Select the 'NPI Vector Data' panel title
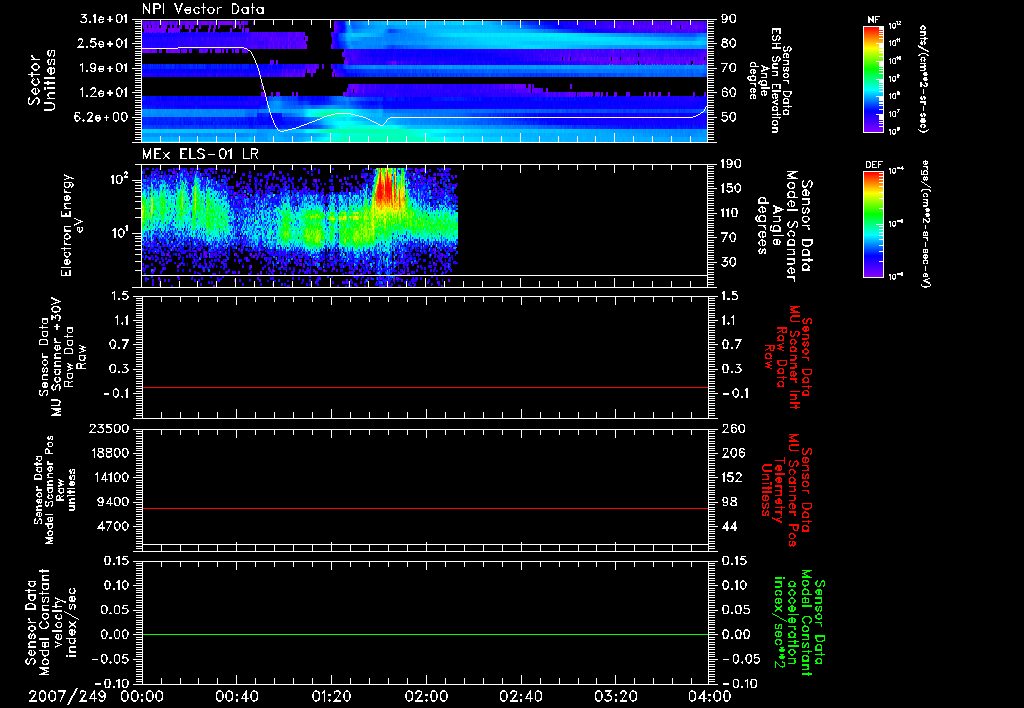 (x=203, y=9)
